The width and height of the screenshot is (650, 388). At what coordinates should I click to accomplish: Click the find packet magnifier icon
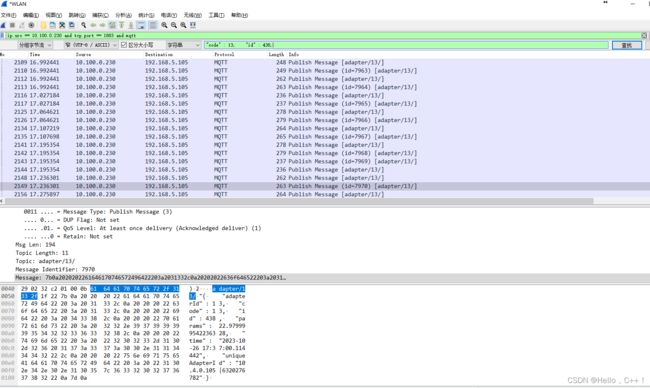click(84, 25)
